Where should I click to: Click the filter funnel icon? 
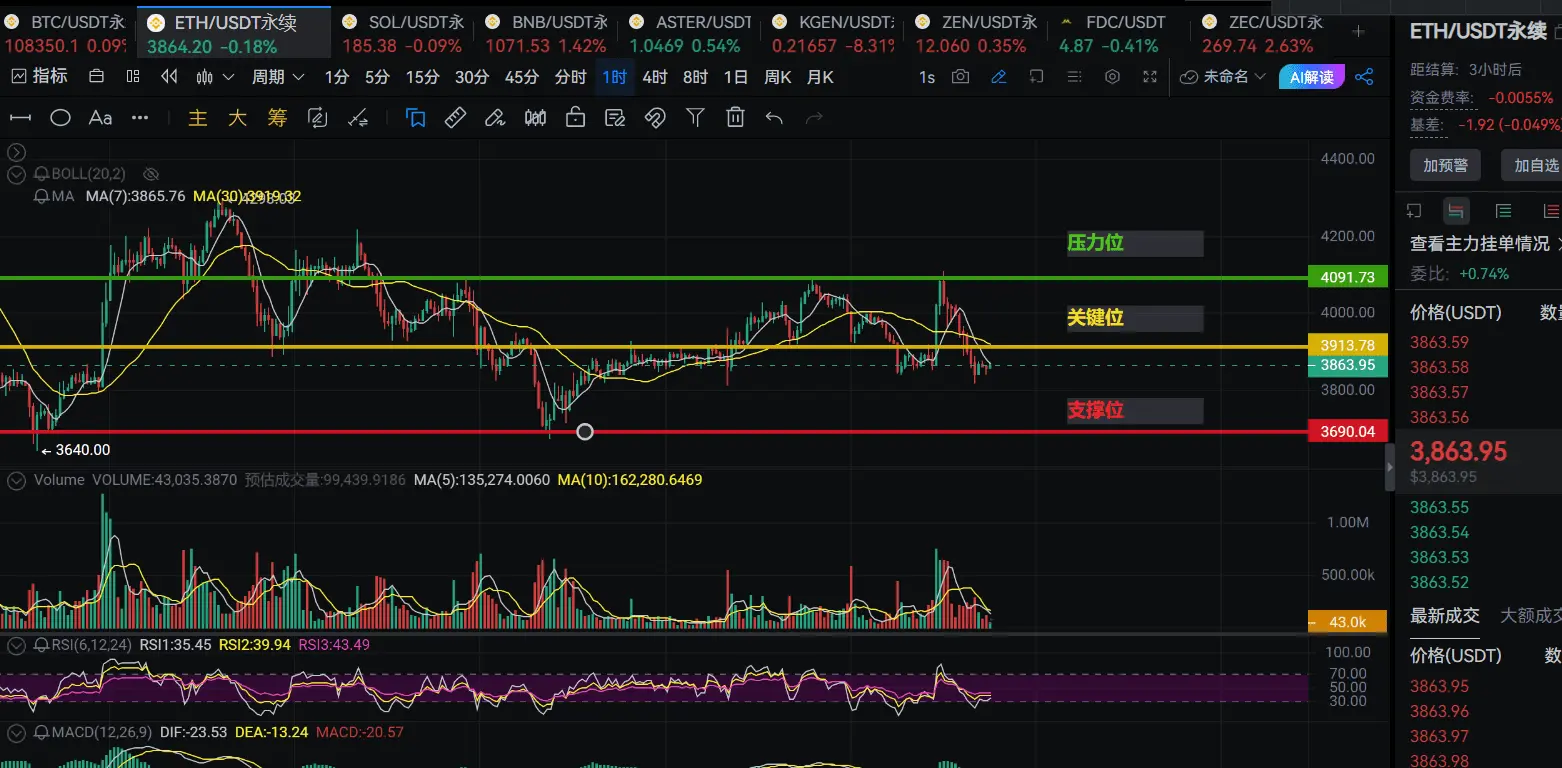[x=695, y=118]
